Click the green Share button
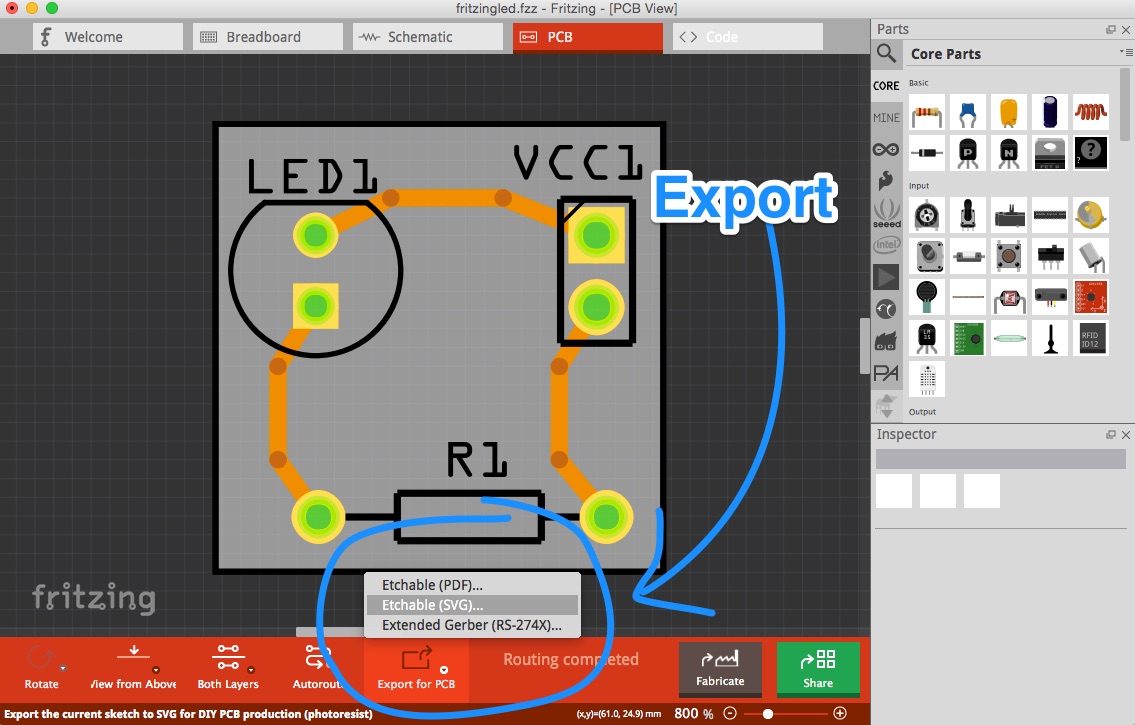Viewport: 1135px width, 725px height. (818, 669)
